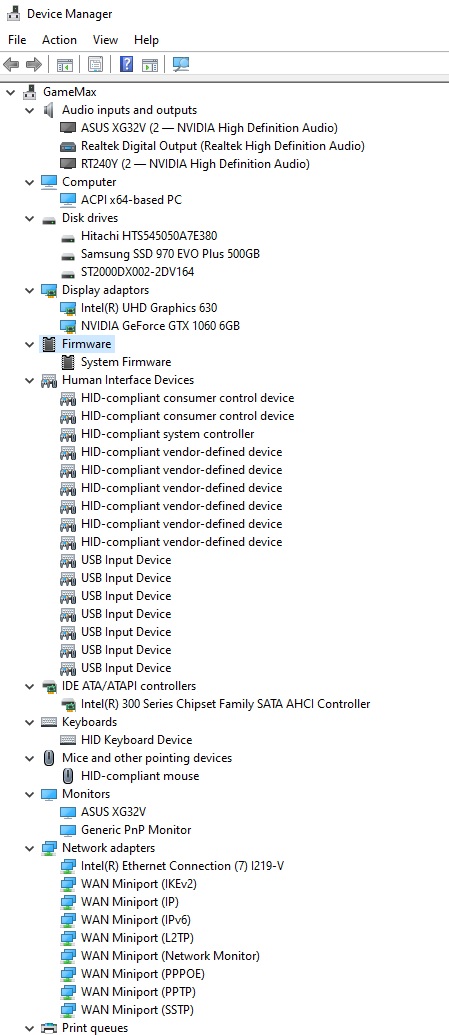Select Intel 300 Series SATA AHCI Controller
The width and height of the screenshot is (449, 1035).
point(226,704)
